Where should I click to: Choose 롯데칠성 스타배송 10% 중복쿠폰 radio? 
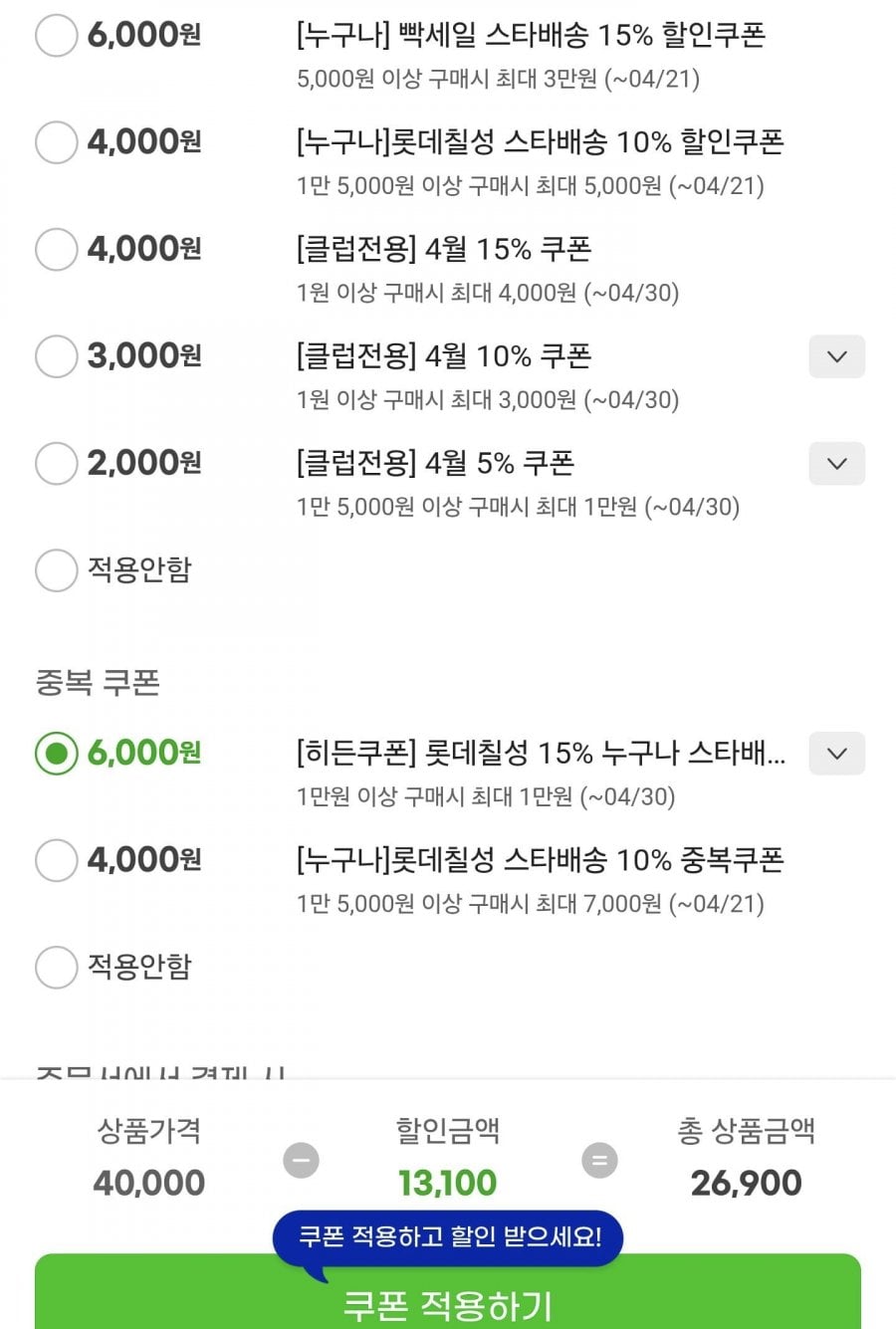point(56,859)
